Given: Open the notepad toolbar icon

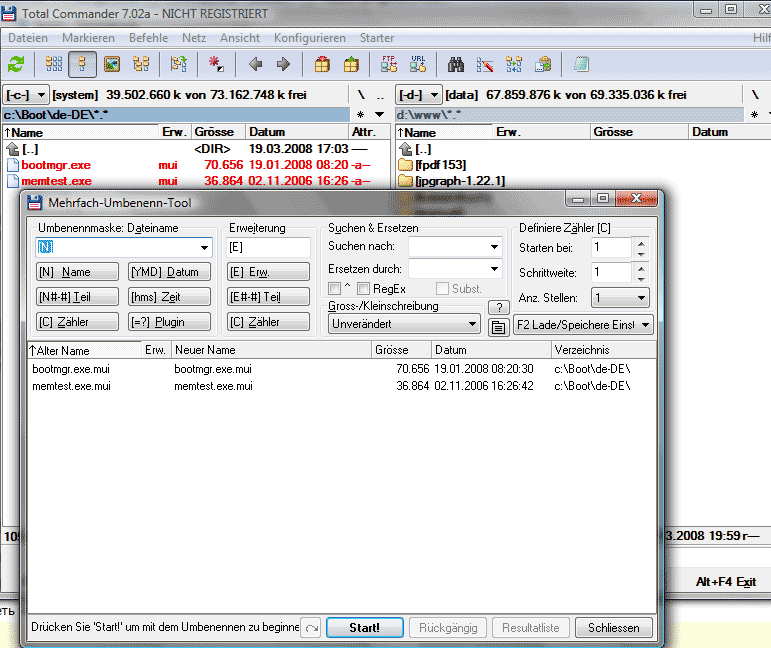Looking at the screenshot, I should [x=581, y=64].
